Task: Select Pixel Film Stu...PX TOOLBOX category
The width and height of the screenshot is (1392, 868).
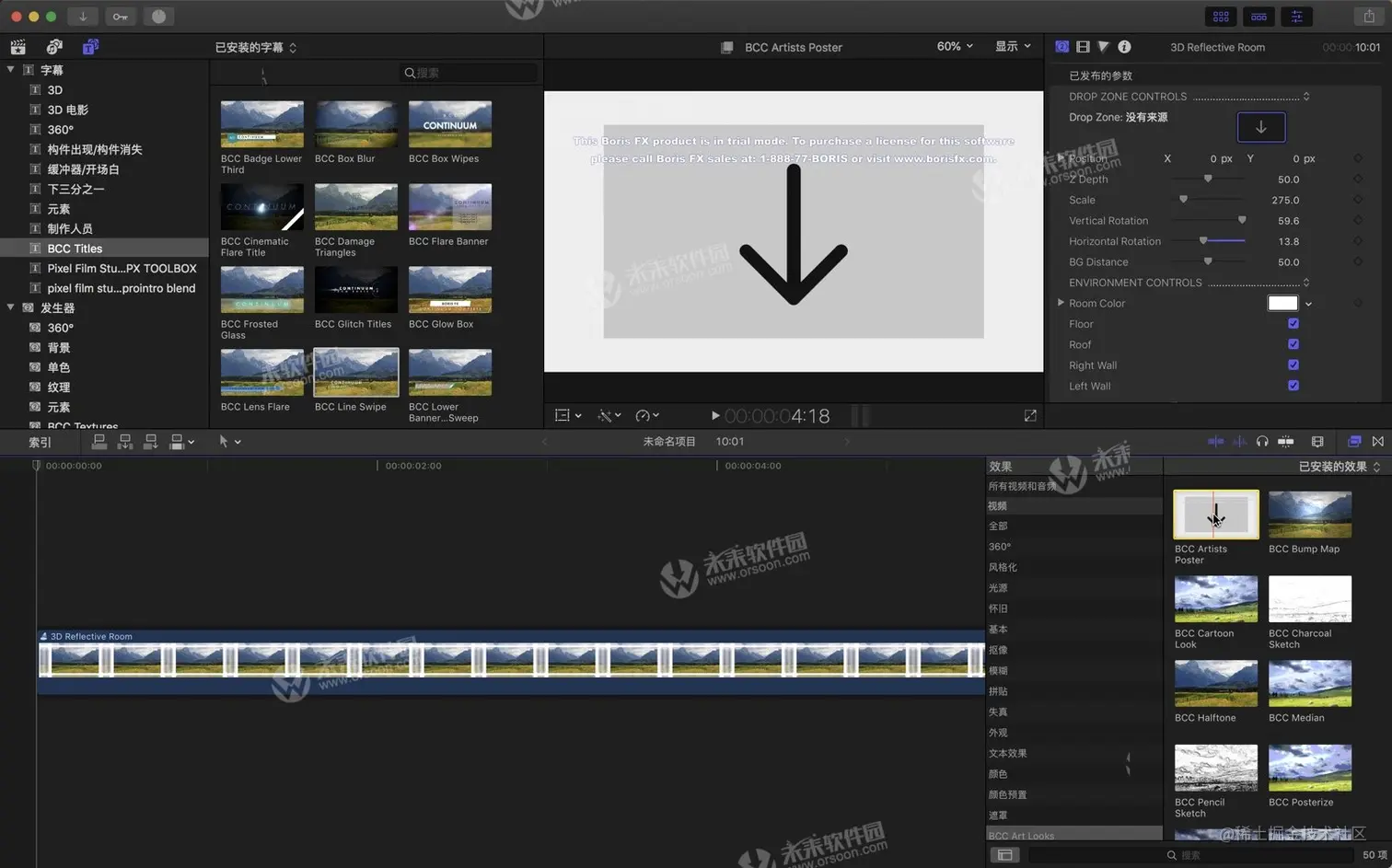Action: (122, 269)
